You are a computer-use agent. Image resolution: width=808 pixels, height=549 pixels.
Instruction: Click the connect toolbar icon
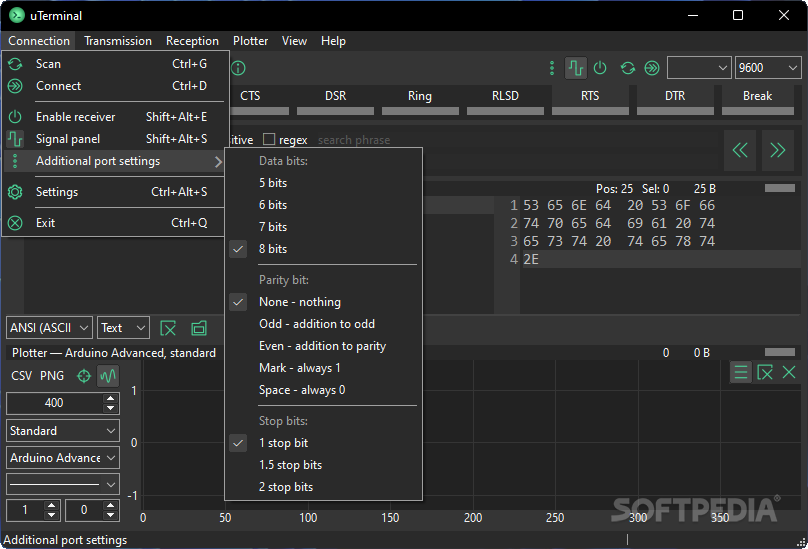tap(652, 68)
